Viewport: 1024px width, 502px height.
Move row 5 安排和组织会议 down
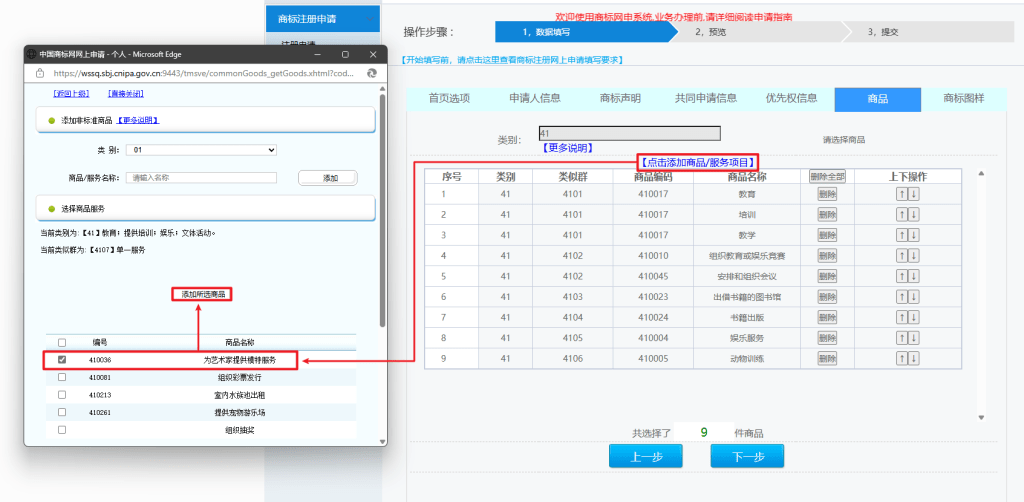tap(914, 276)
